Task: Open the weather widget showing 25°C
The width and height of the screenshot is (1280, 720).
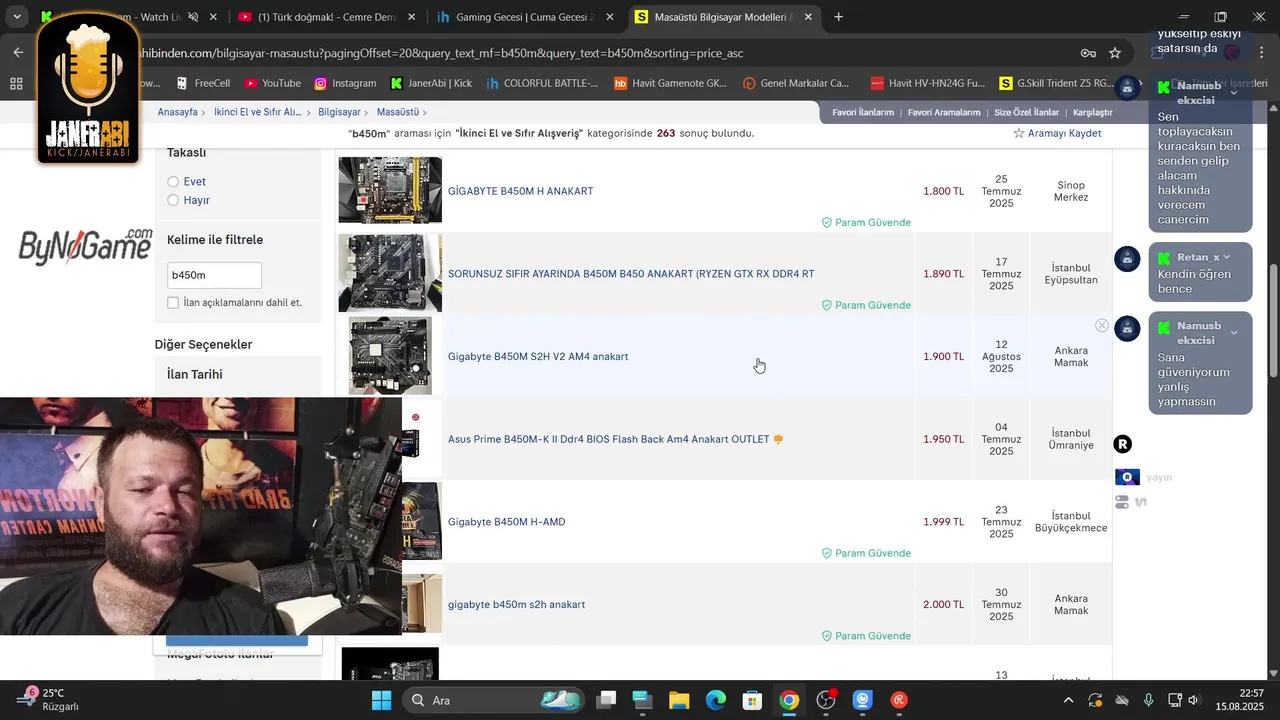Action: 48,699
